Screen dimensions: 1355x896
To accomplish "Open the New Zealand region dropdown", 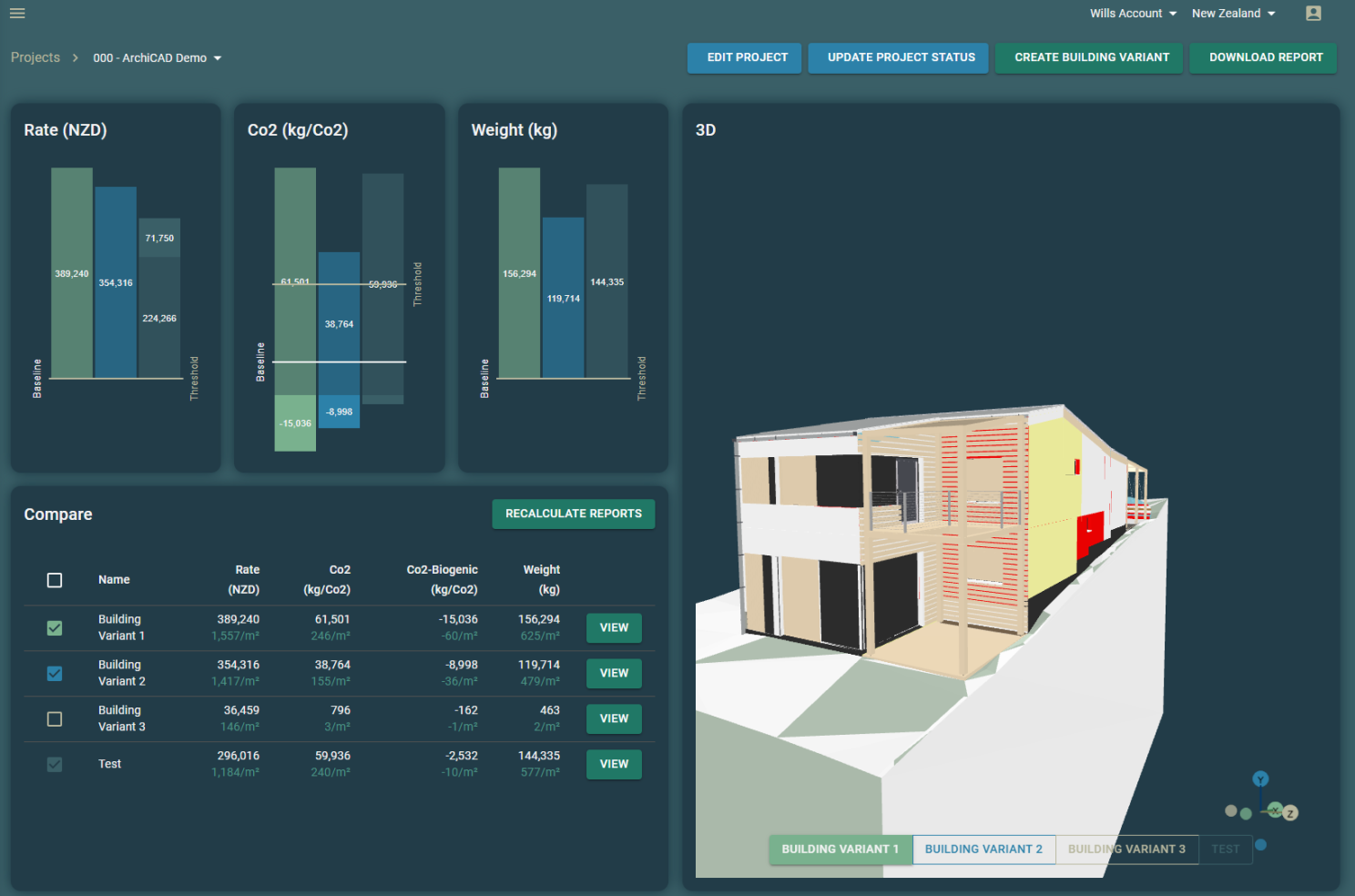I will pyautogui.click(x=1233, y=14).
